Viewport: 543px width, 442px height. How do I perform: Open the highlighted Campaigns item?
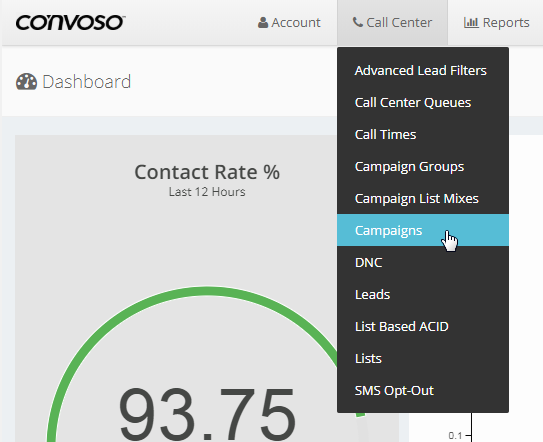tap(423, 230)
